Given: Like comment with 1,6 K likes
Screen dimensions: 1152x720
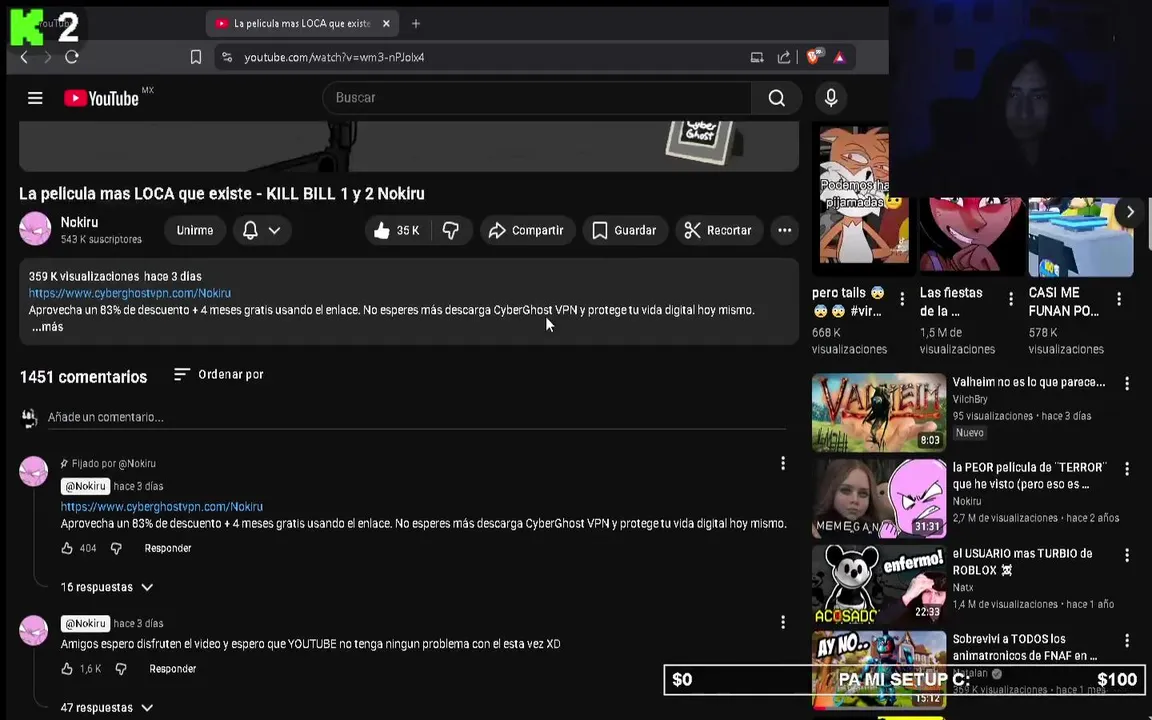Looking at the screenshot, I should click(68, 669).
